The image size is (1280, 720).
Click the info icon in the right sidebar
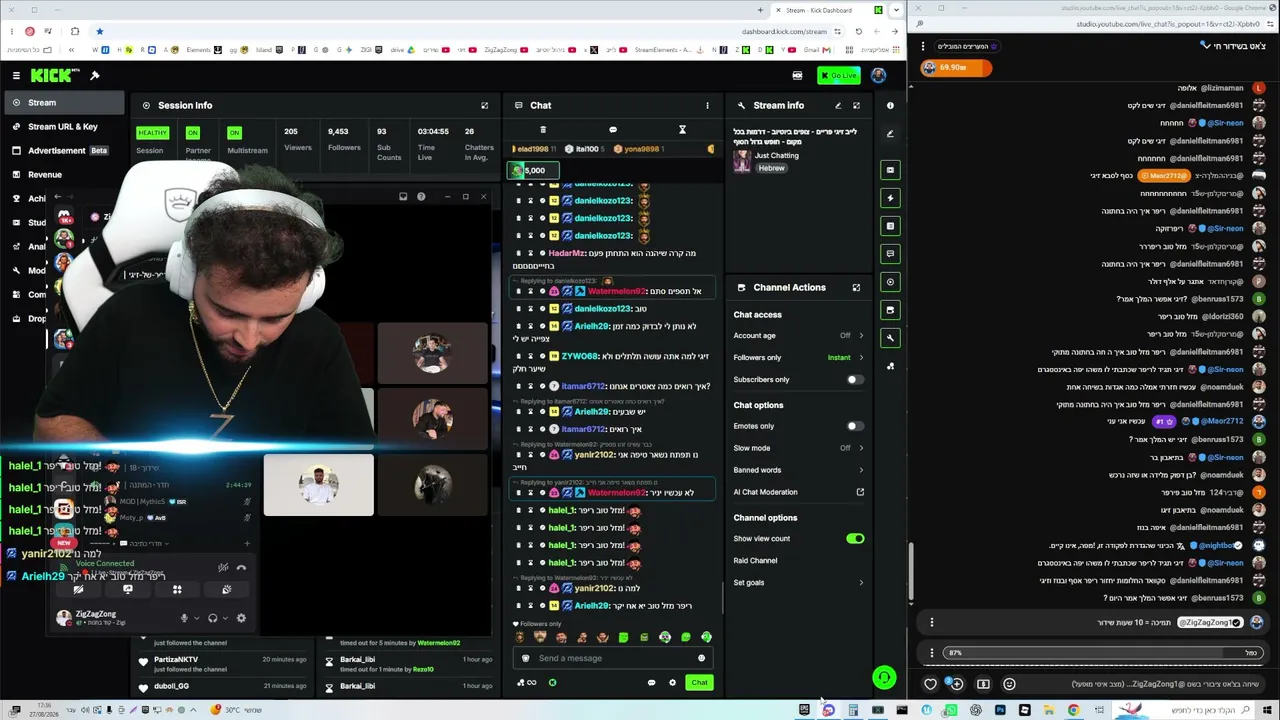890,105
